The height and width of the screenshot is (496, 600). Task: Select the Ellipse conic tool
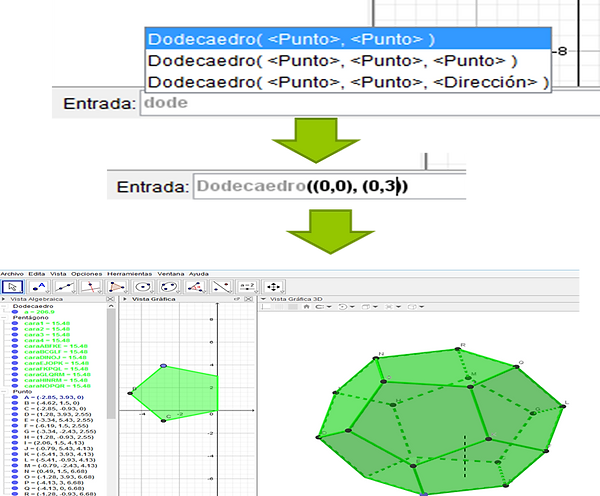(169, 287)
